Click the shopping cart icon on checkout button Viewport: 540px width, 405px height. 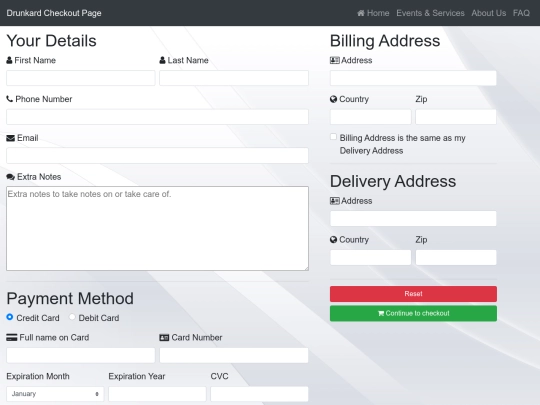(x=381, y=313)
